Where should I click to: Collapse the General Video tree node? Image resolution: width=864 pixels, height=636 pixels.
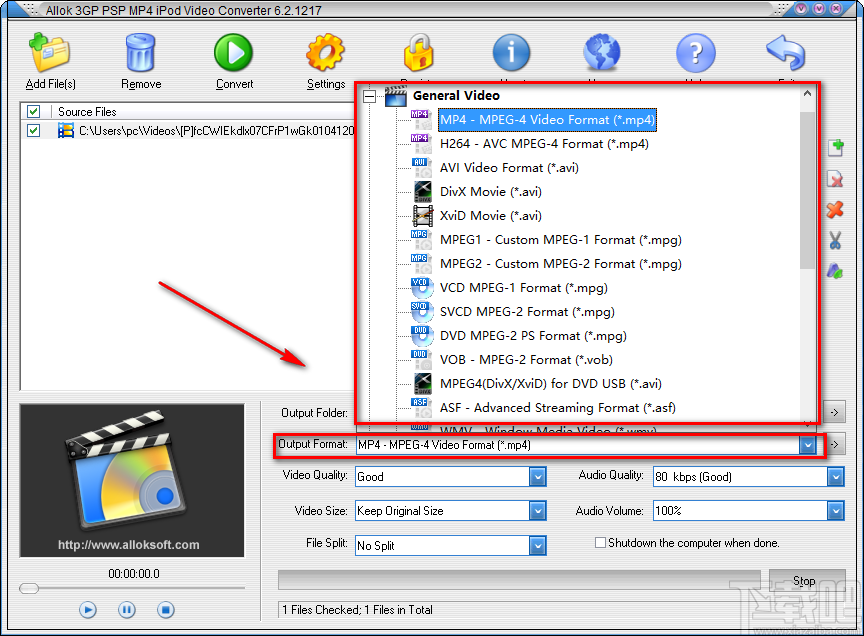[x=372, y=95]
